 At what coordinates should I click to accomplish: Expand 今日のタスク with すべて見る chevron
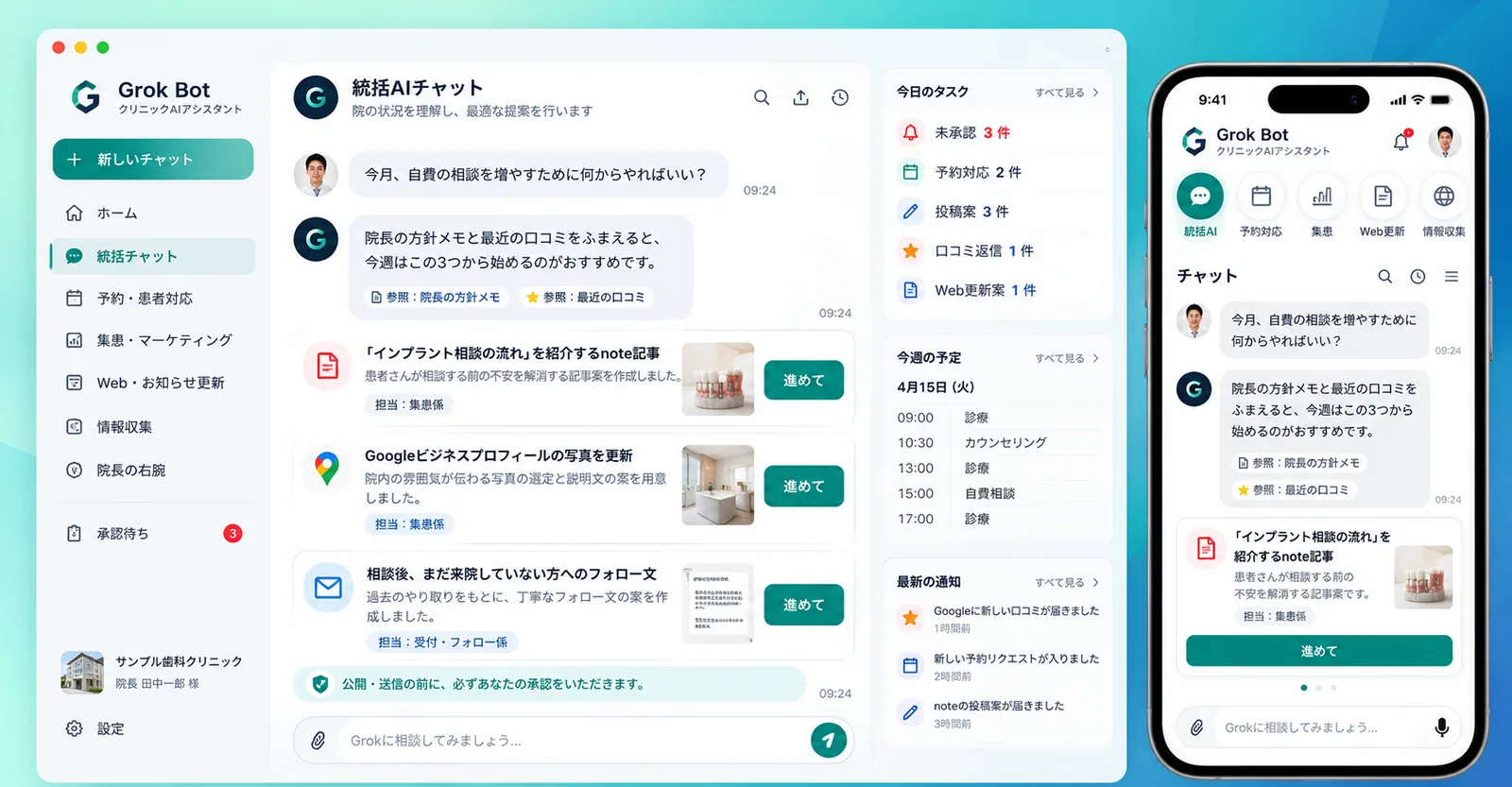pyautogui.click(x=1067, y=93)
